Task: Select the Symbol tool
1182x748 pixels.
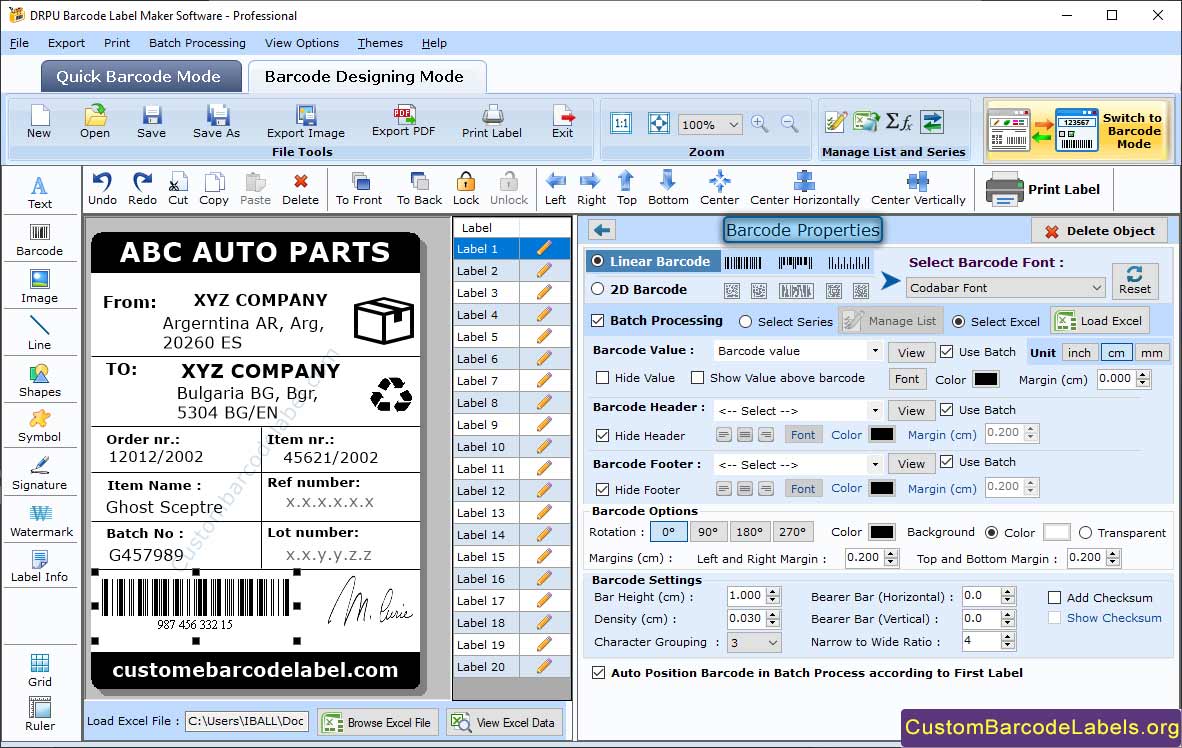Action: click(39, 426)
